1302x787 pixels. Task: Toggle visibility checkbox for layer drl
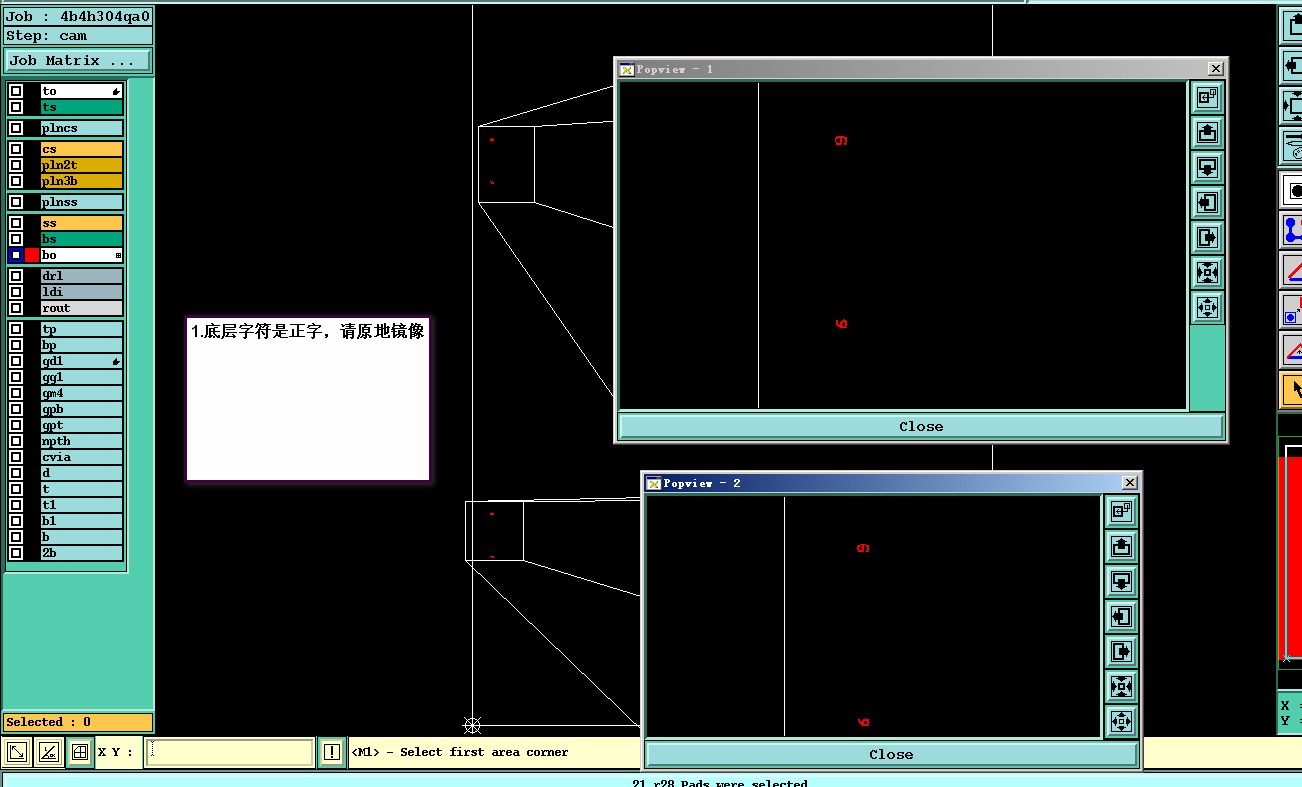(x=16, y=276)
